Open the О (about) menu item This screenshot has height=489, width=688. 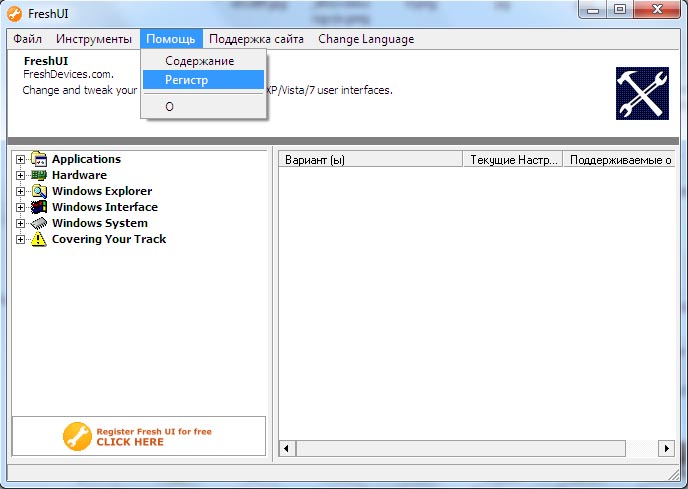(x=204, y=107)
